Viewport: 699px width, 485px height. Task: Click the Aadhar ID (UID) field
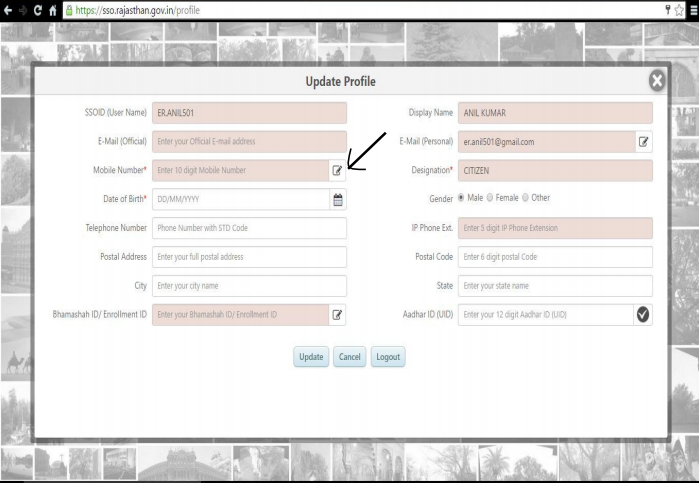pos(546,315)
